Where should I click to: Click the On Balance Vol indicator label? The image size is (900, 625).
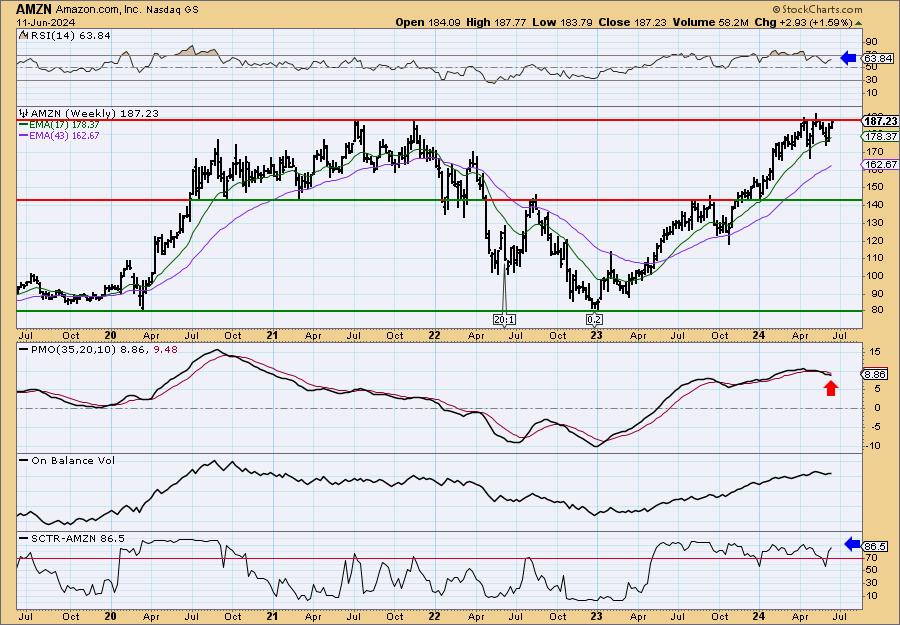(73, 460)
